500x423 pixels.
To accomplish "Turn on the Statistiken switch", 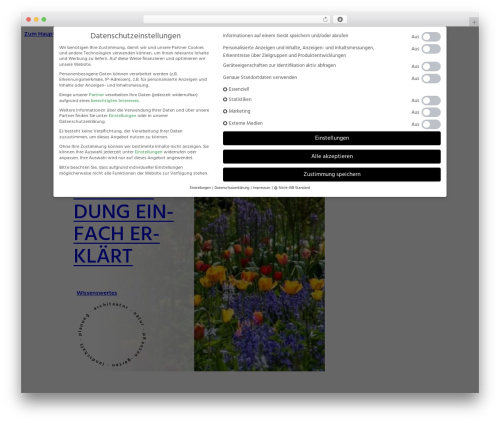I will (431, 100).
